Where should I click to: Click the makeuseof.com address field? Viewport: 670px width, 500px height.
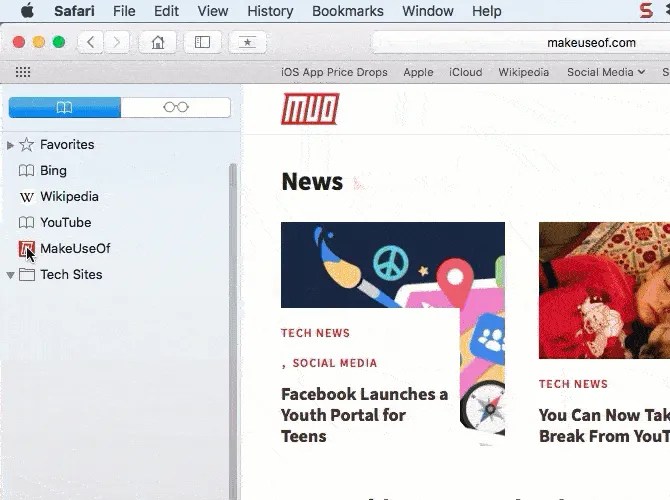pyautogui.click(x=521, y=43)
